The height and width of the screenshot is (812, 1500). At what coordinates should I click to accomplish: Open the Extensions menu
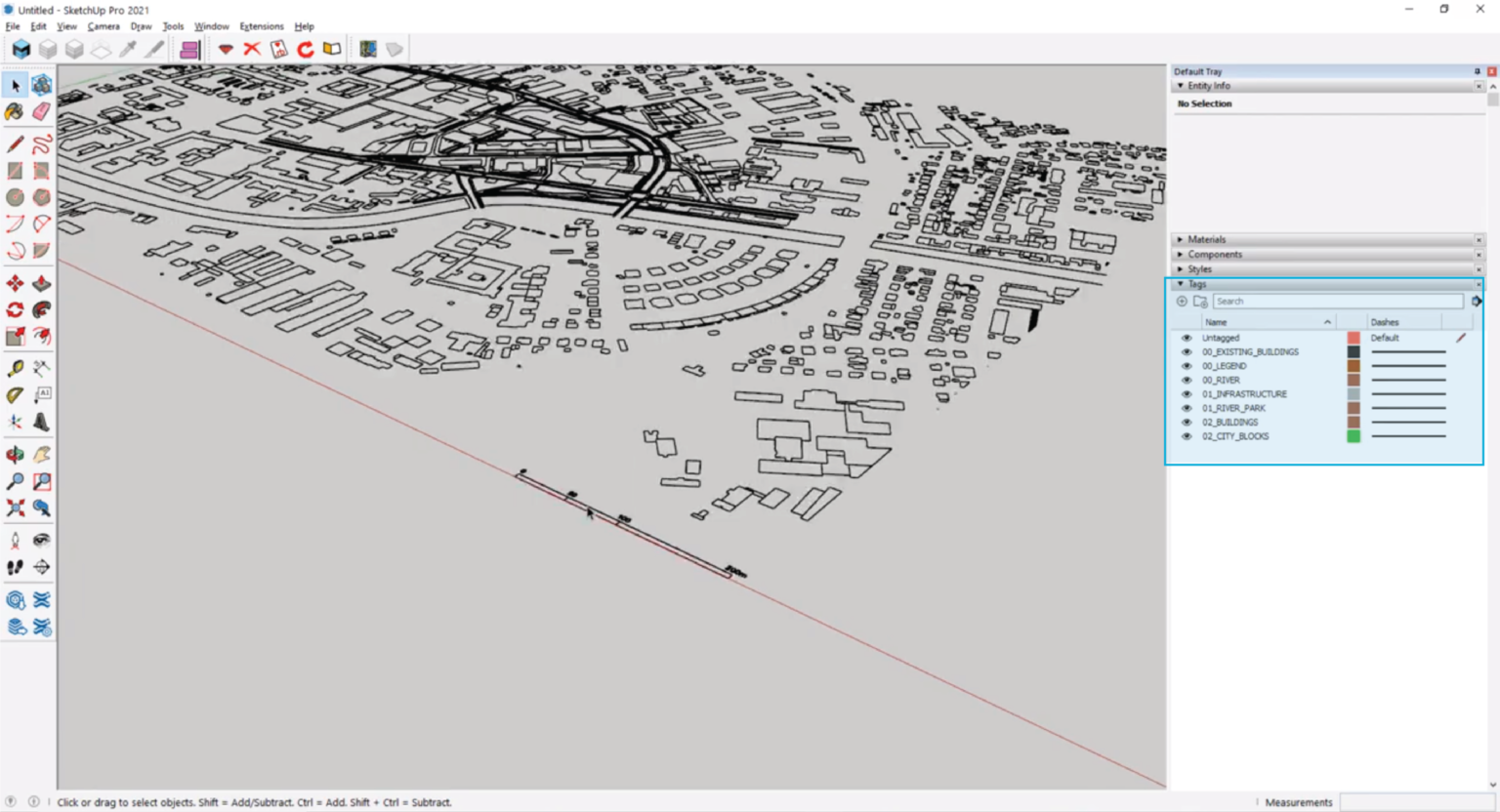click(260, 26)
